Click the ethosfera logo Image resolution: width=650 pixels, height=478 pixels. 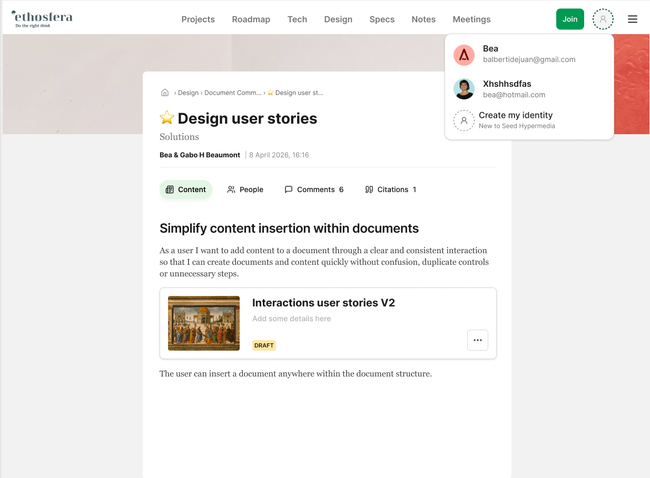pyautogui.click(x=42, y=19)
